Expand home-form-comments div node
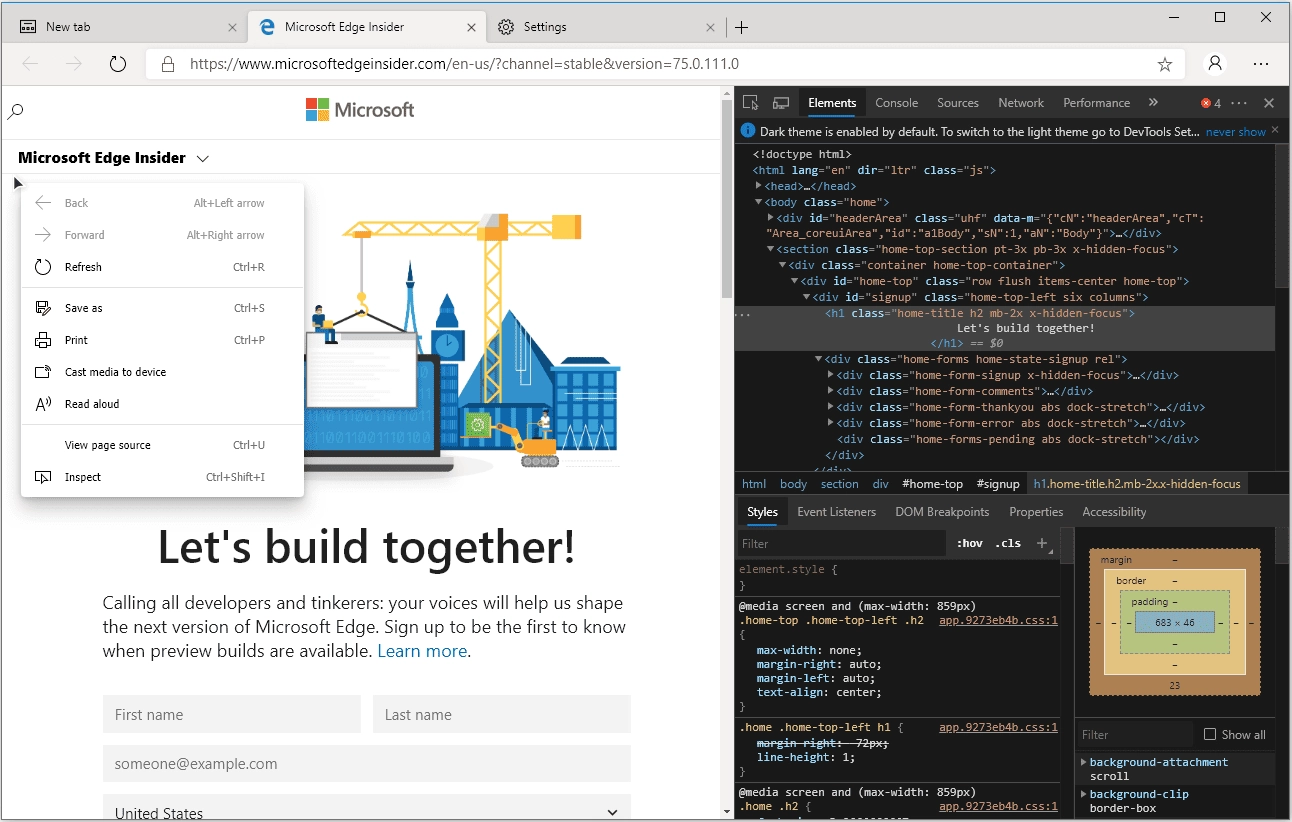Viewport: 1292px width, 822px height. point(831,391)
